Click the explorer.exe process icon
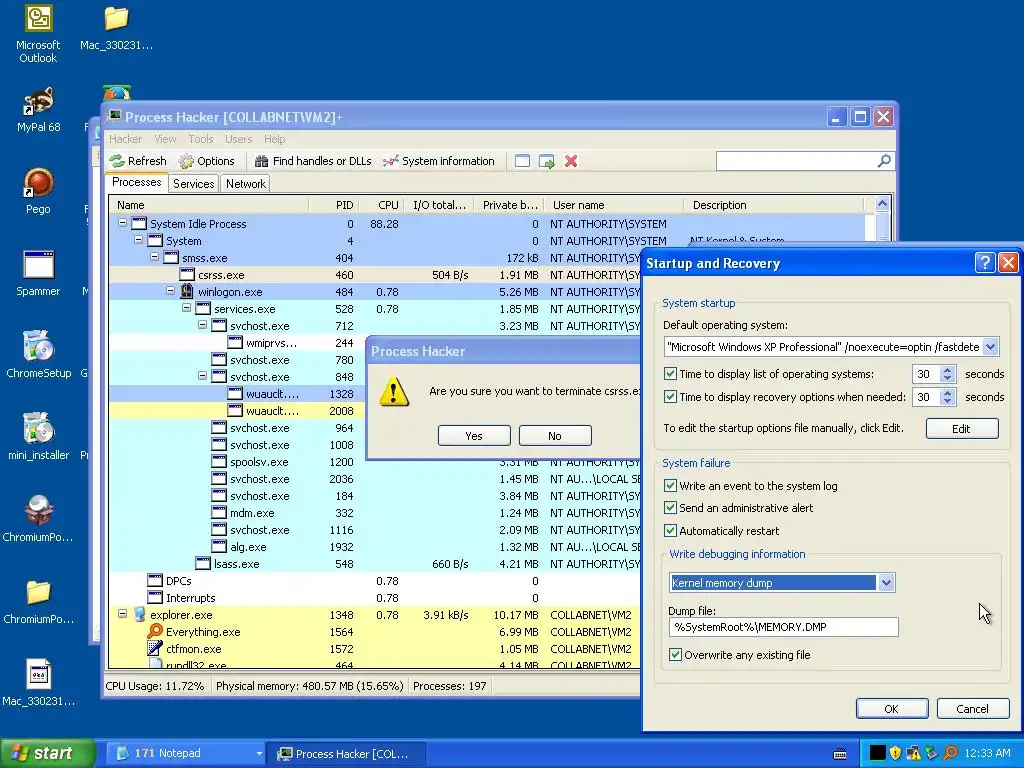 click(140, 615)
